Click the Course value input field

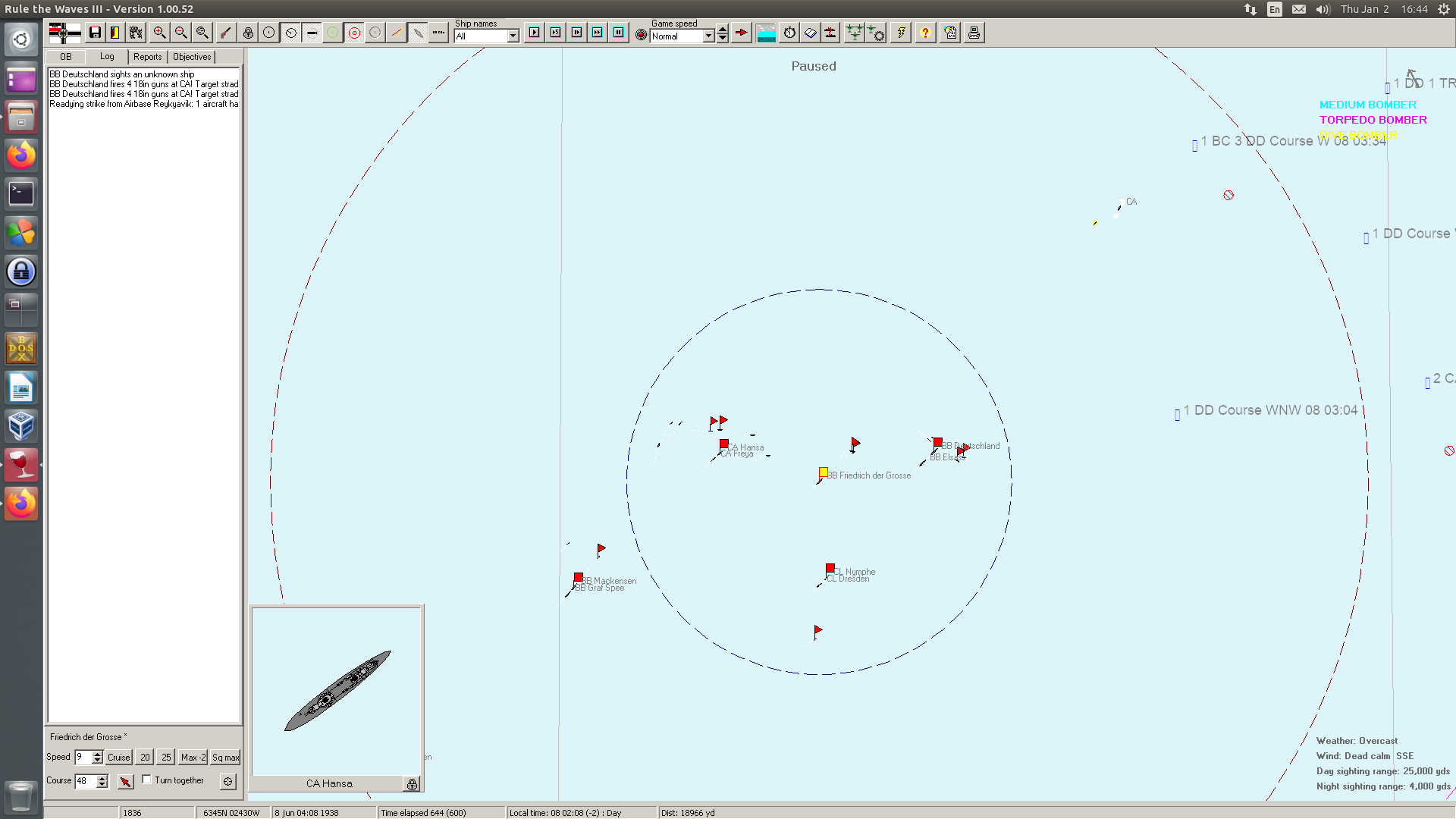click(x=85, y=780)
